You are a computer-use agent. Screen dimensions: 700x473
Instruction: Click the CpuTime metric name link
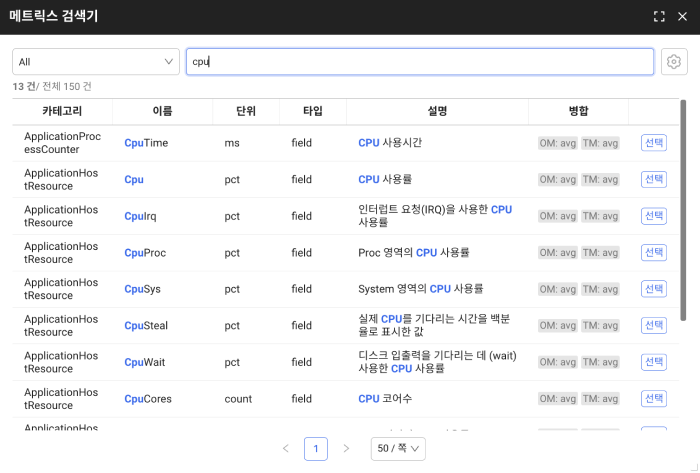(146, 143)
